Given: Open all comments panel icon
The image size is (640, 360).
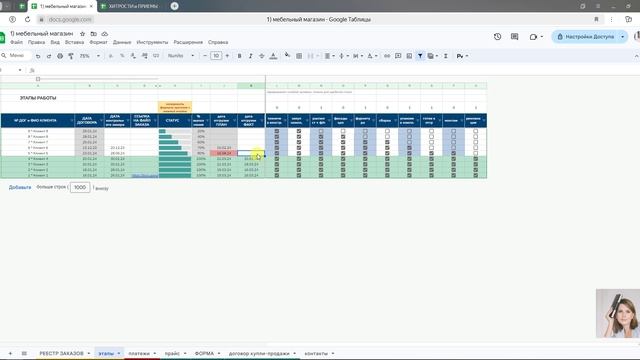Looking at the screenshot, I should pyautogui.click(x=514, y=37).
